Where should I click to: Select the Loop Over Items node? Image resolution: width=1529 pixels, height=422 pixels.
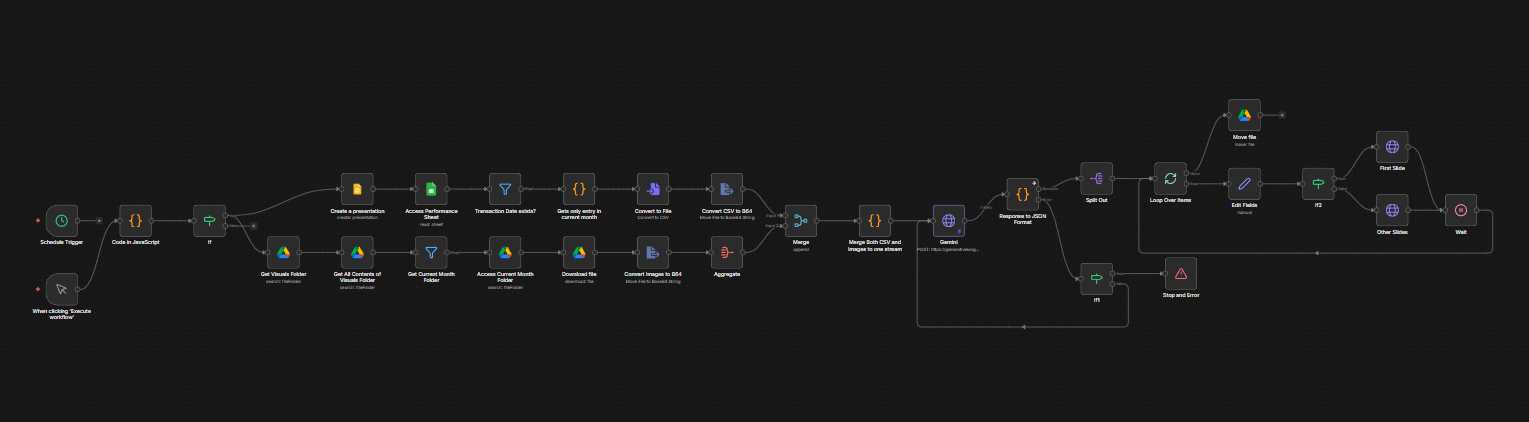(x=1170, y=179)
